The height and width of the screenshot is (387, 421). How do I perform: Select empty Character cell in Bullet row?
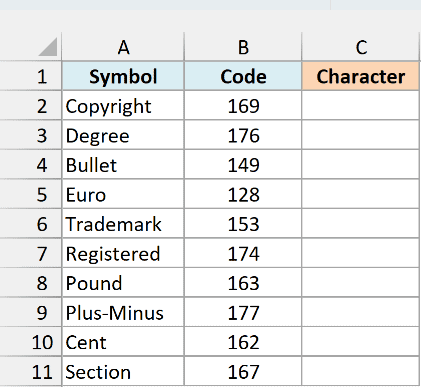coord(361,165)
